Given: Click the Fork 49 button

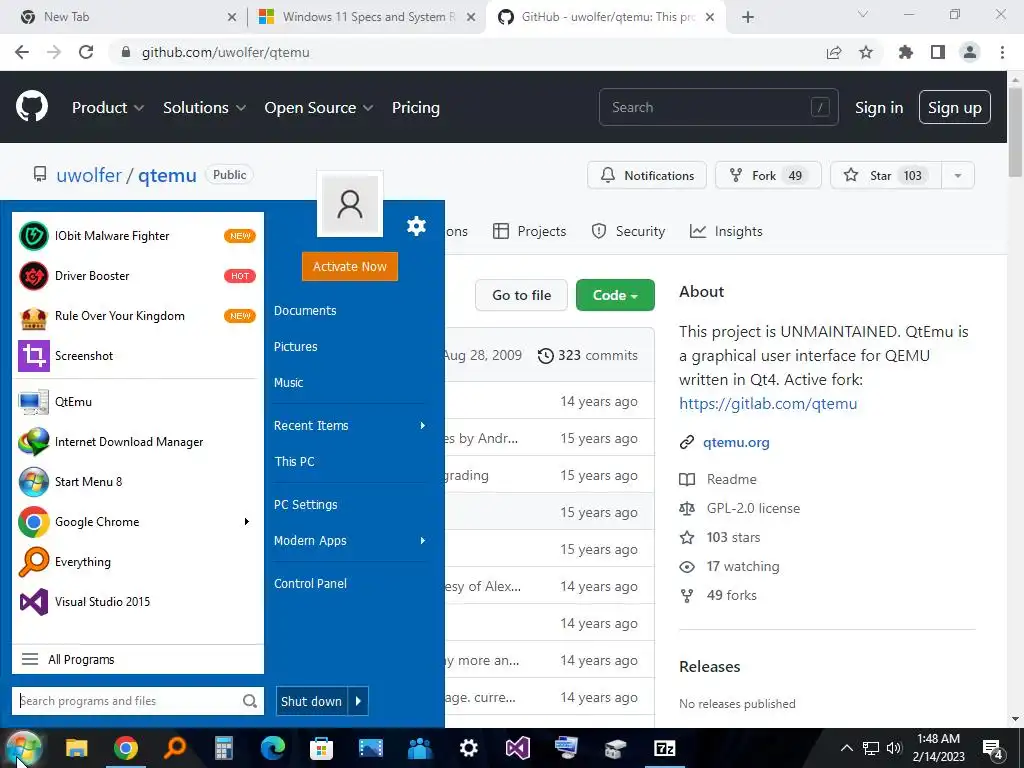Looking at the screenshot, I should 768,176.
